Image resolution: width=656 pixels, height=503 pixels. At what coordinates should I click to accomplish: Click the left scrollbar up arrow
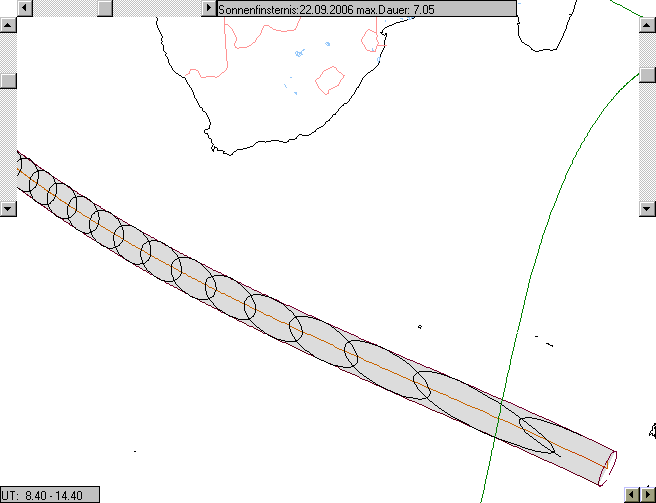coord(8,25)
